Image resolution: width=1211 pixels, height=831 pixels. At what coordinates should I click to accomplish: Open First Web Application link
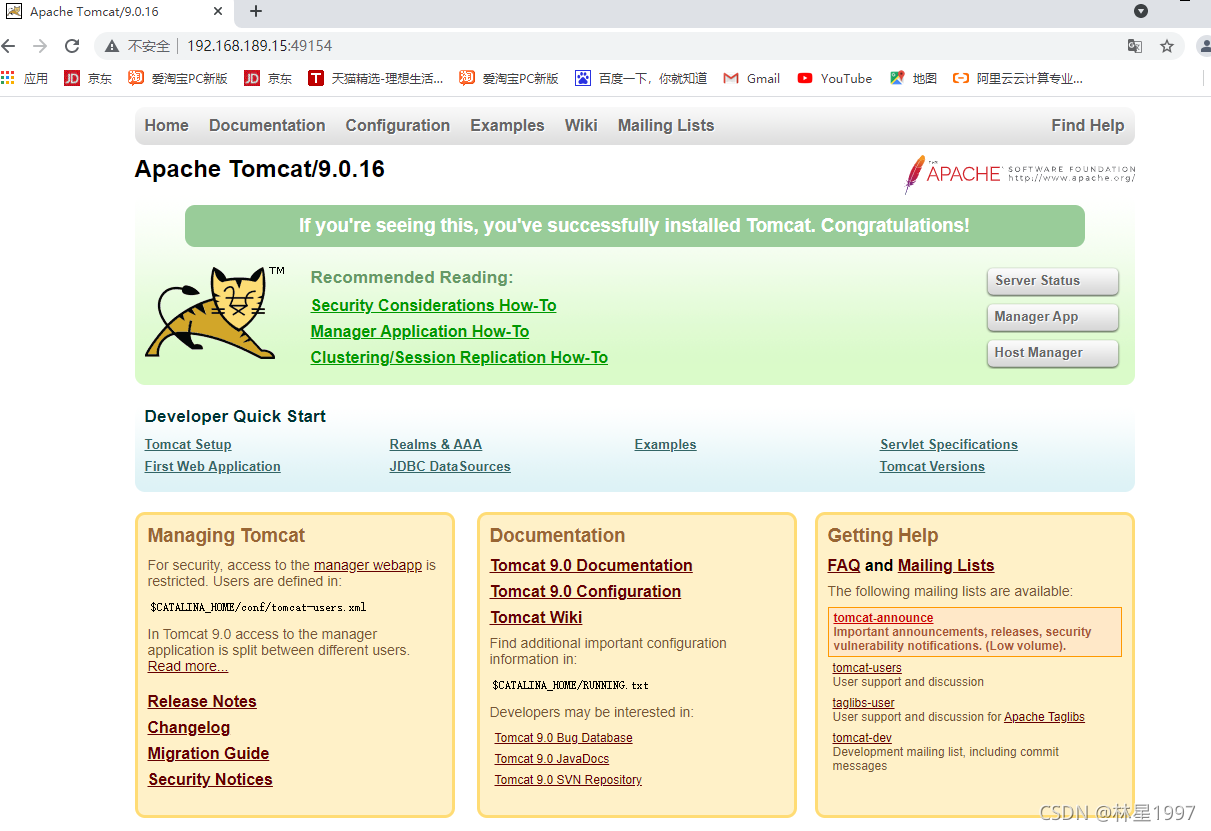coord(213,466)
